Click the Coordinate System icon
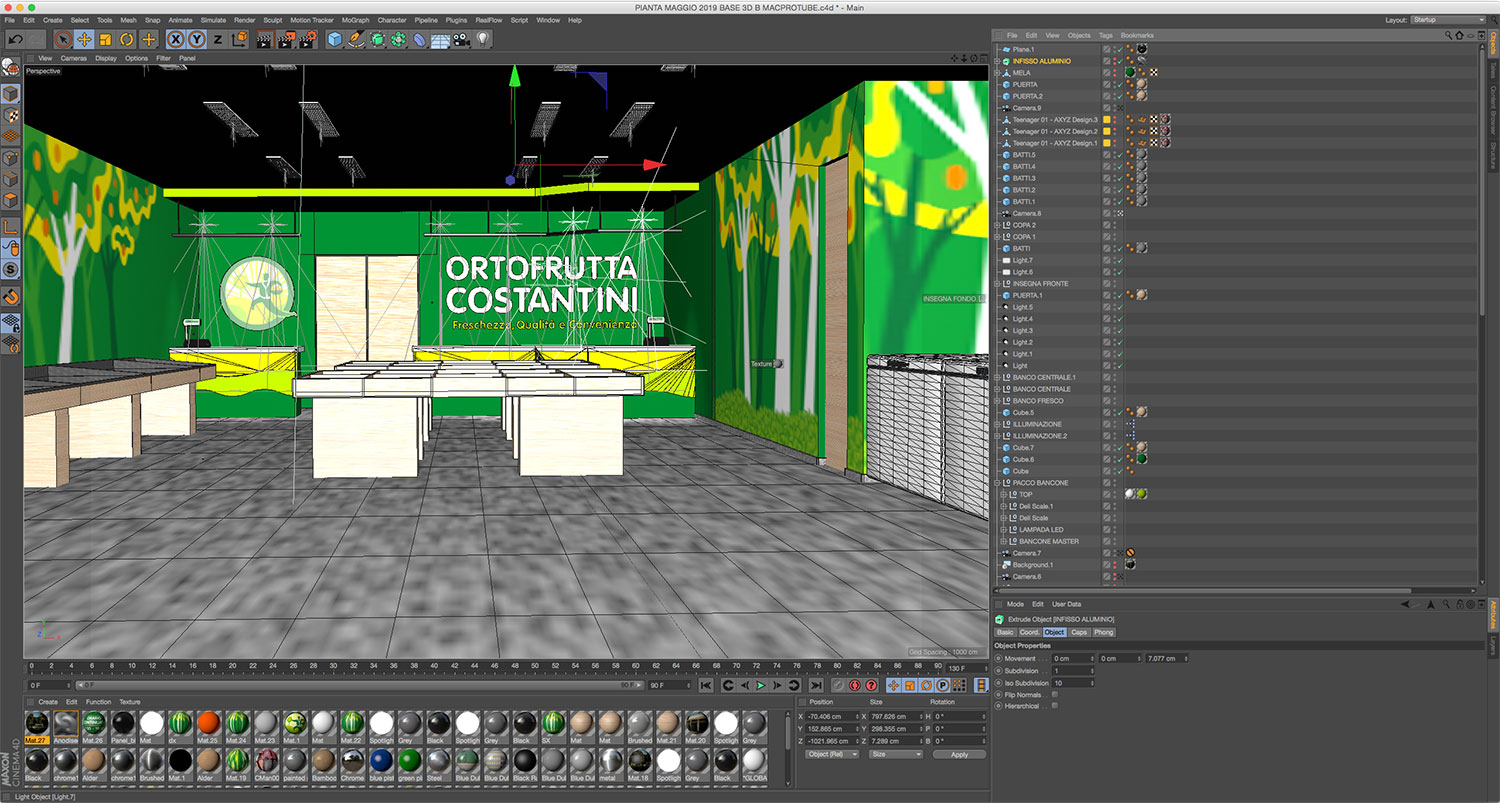1500x803 pixels. click(x=239, y=39)
